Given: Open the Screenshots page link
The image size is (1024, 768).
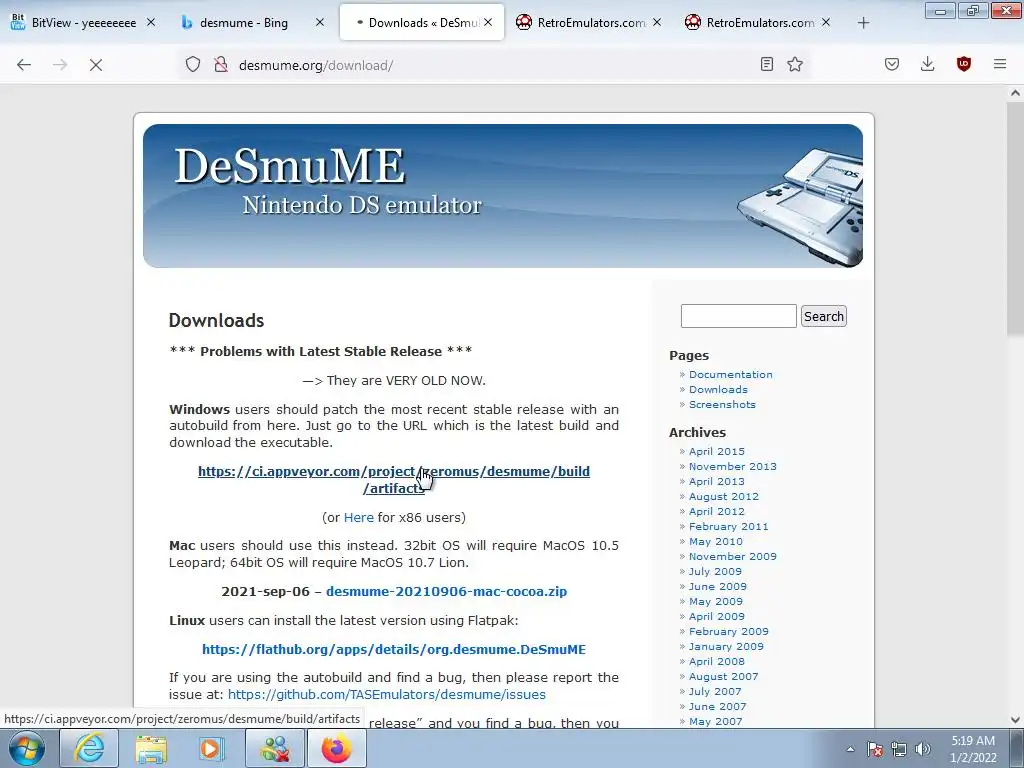Looking at the screenshot, I should (722, 404).
